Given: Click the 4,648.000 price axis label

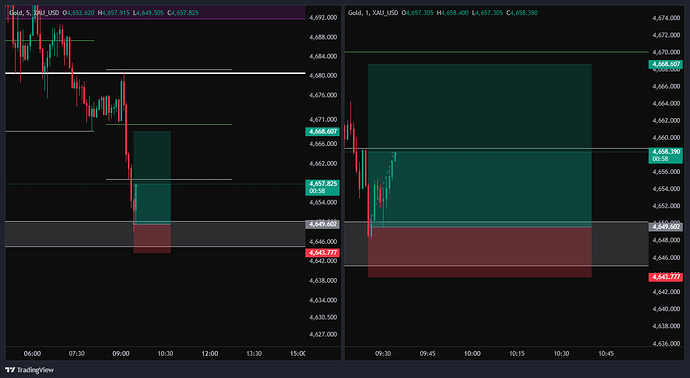Looking at the screenshot, I should [x=666, y=240].
